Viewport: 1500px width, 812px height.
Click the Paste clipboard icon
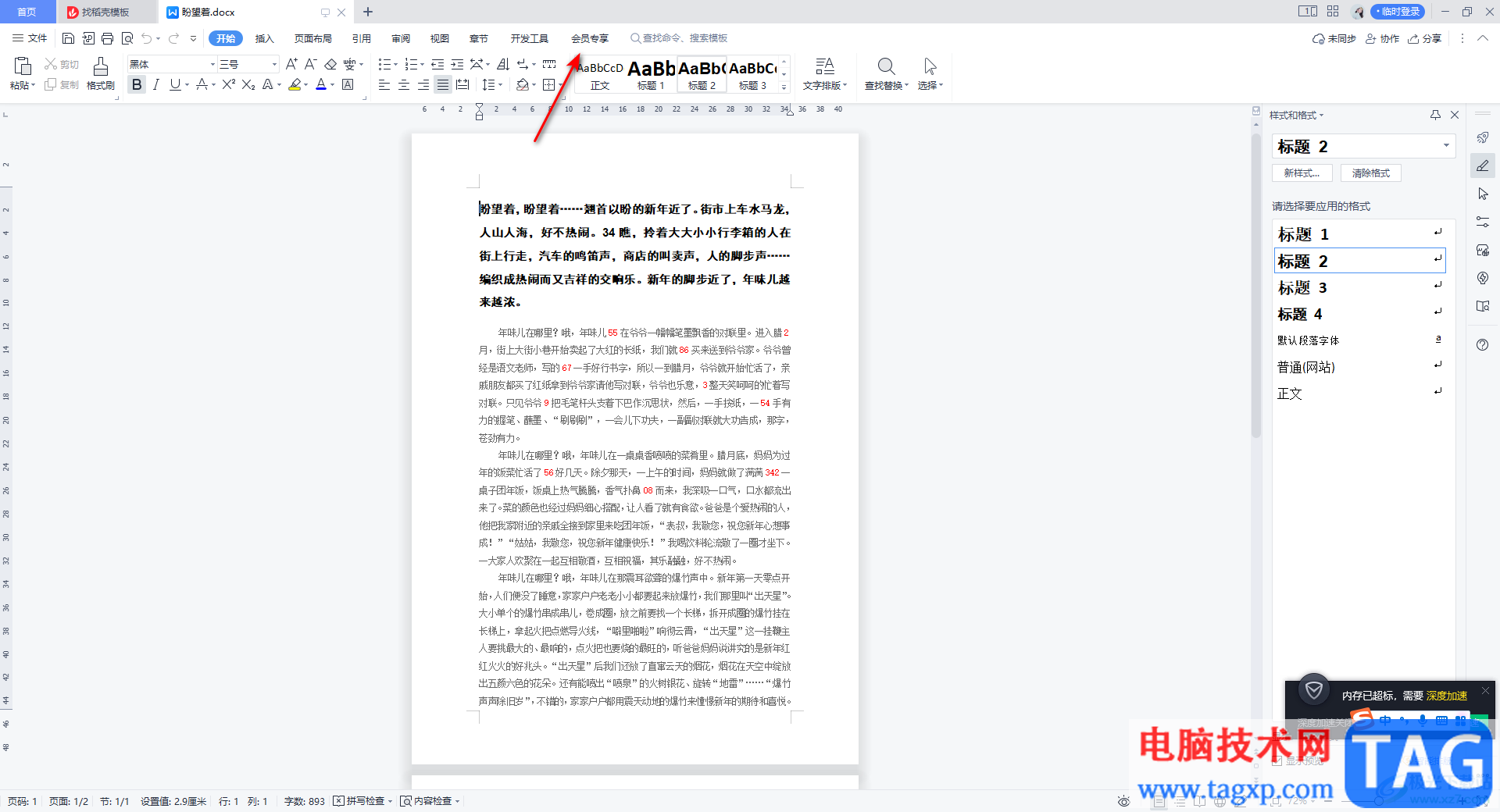coord(23,66)
